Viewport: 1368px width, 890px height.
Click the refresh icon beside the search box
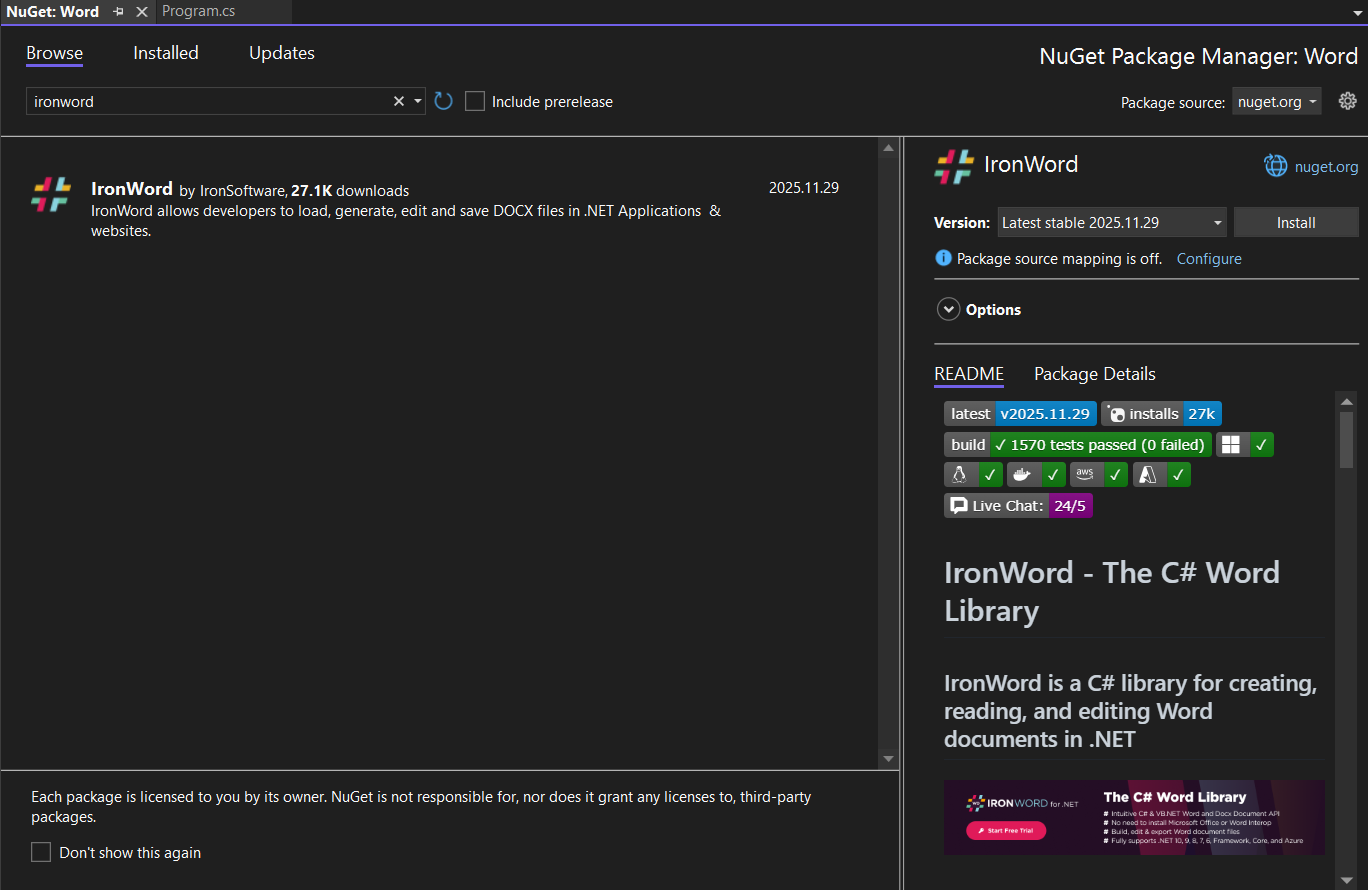click(x=444, y=101)
